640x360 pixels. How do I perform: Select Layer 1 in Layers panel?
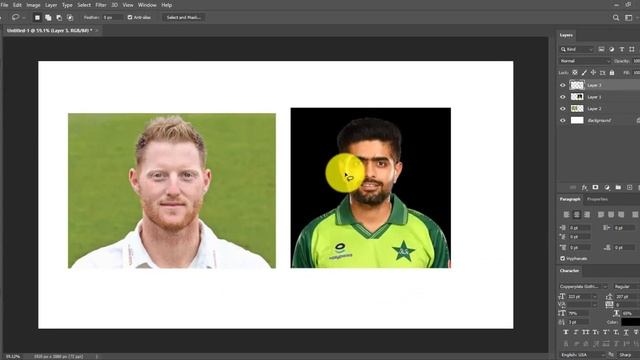pyautogui.click(x=599, y=97)
